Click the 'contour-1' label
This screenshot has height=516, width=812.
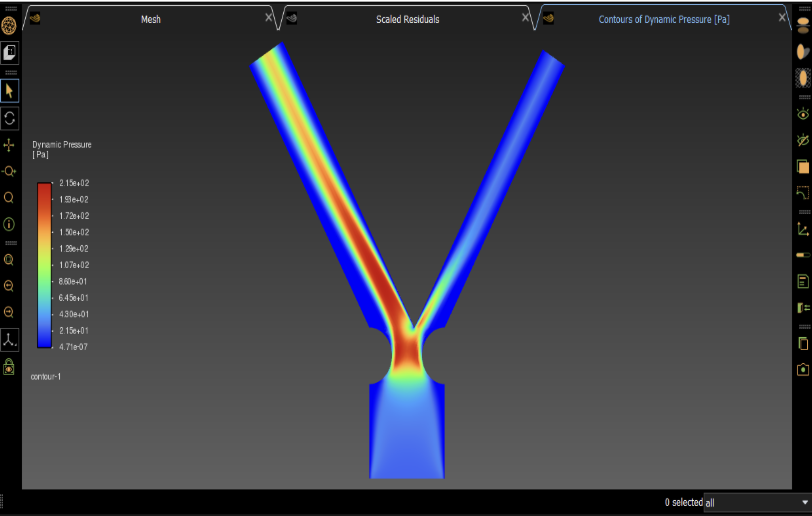click(x=46, y=377)
